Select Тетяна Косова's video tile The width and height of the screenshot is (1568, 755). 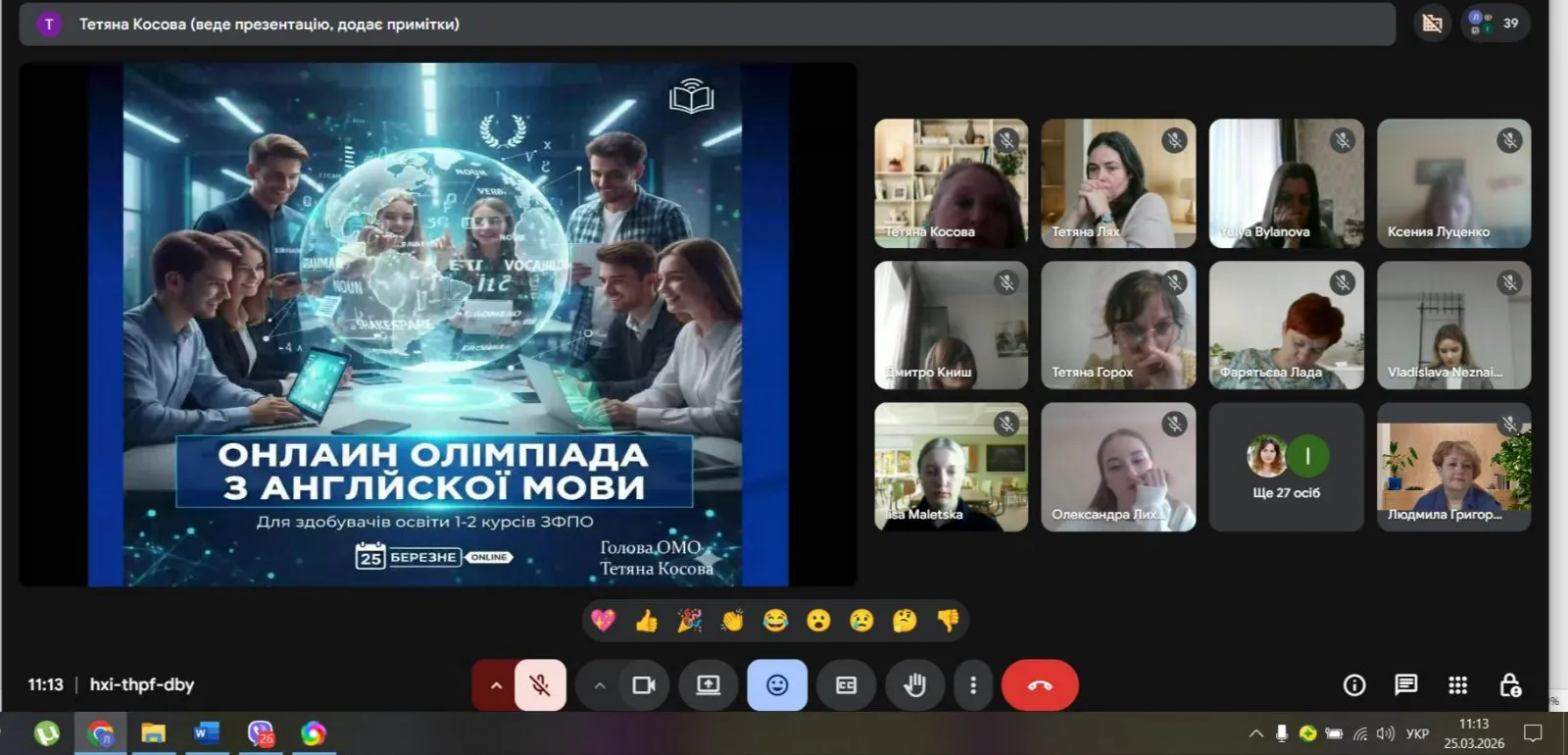pos(952,183)
